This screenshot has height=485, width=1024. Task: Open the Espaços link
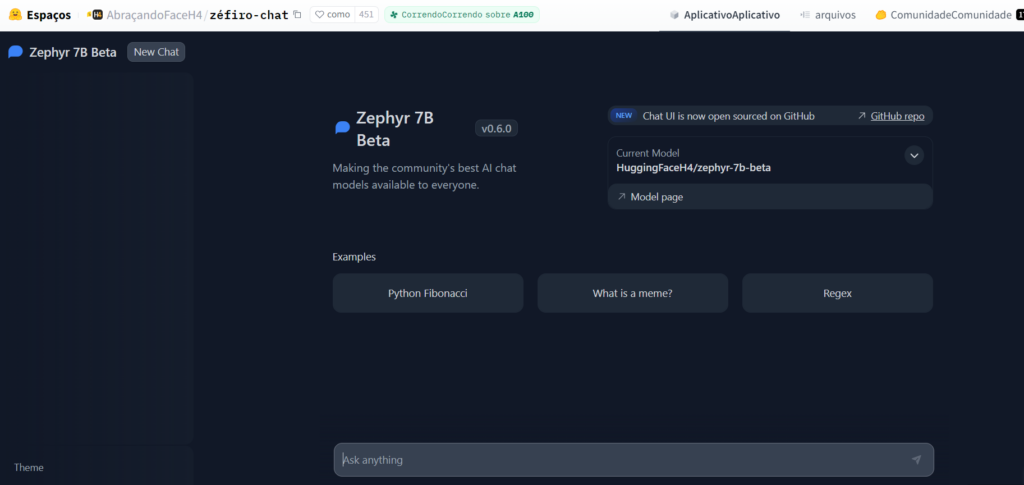(49, 15)
